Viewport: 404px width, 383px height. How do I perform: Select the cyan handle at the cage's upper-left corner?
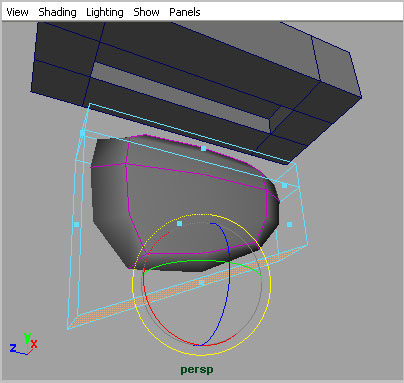(x=82, y=133)
